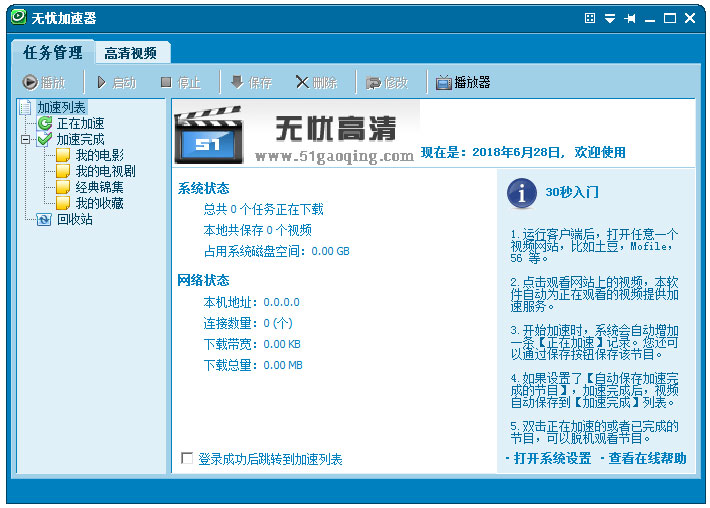
Task: Collapse the 加速完成 tree branch
Action: tap(25, 139)
